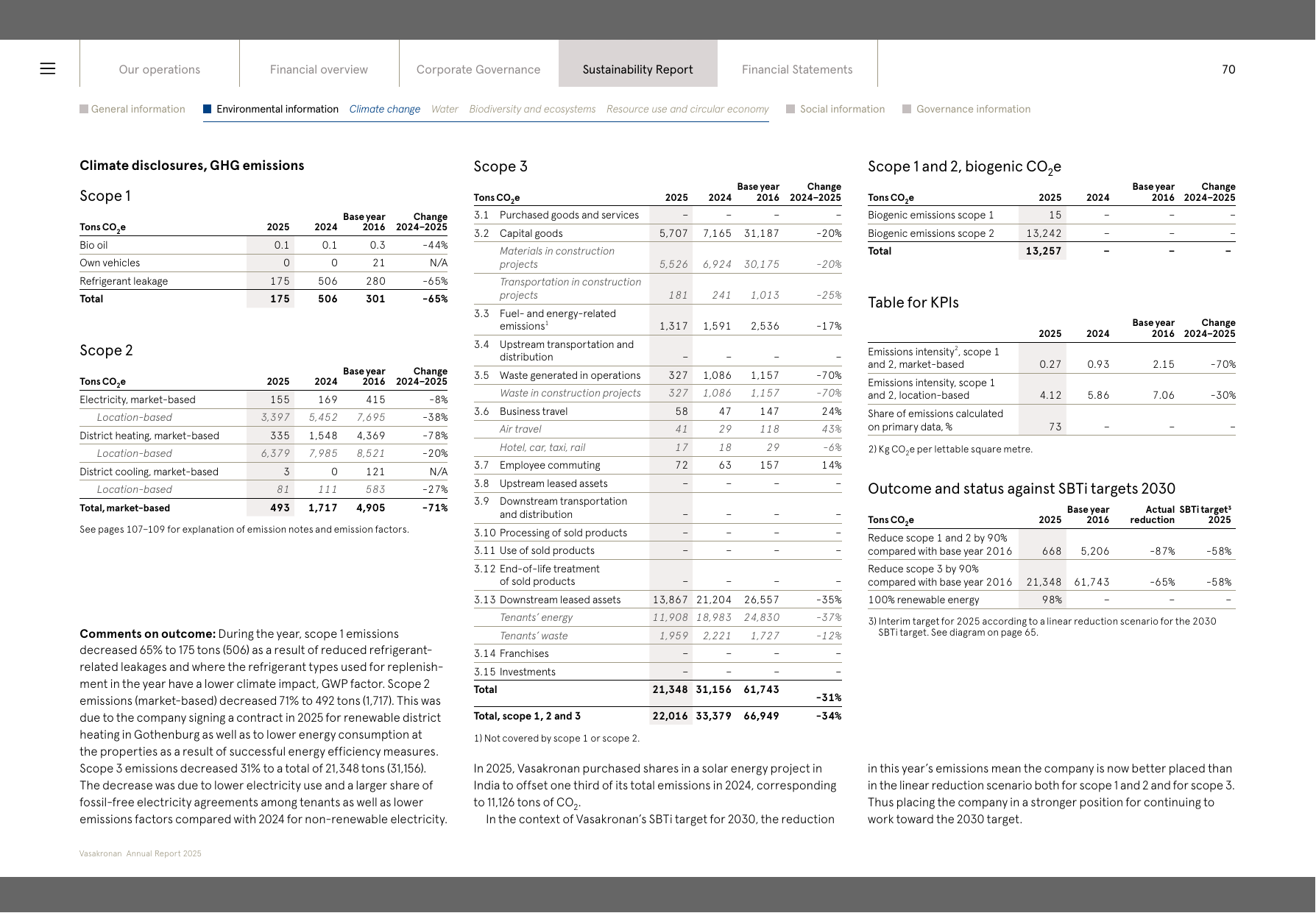The height and width of the screenshot is (913, 1316).
Task: Open Resource use and circular economy
Action: [x=687, y=109]
